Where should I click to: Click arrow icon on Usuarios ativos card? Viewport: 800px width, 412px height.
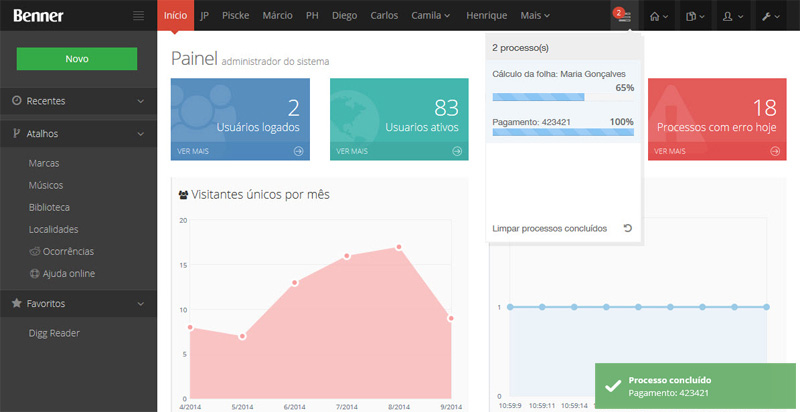click(x=457, y=152)
